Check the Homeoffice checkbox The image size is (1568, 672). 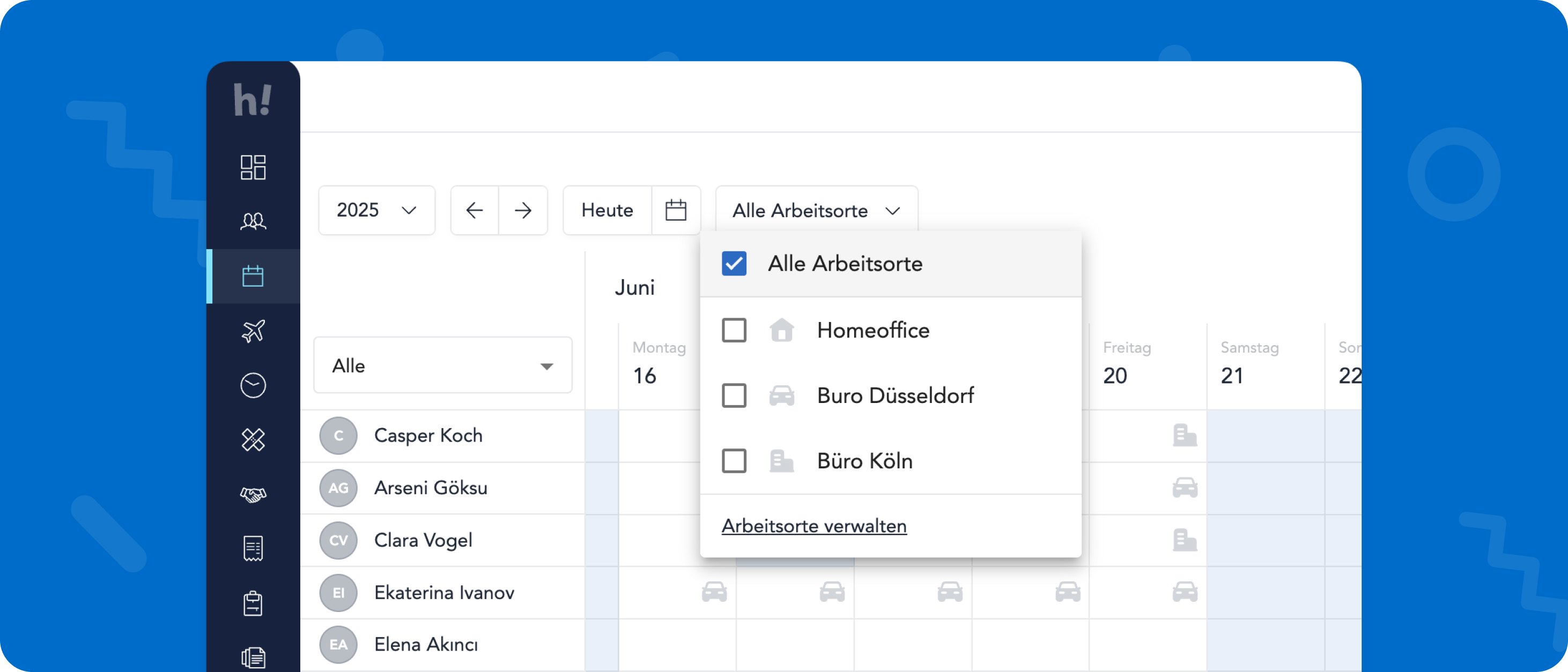[x=734, y=330]
